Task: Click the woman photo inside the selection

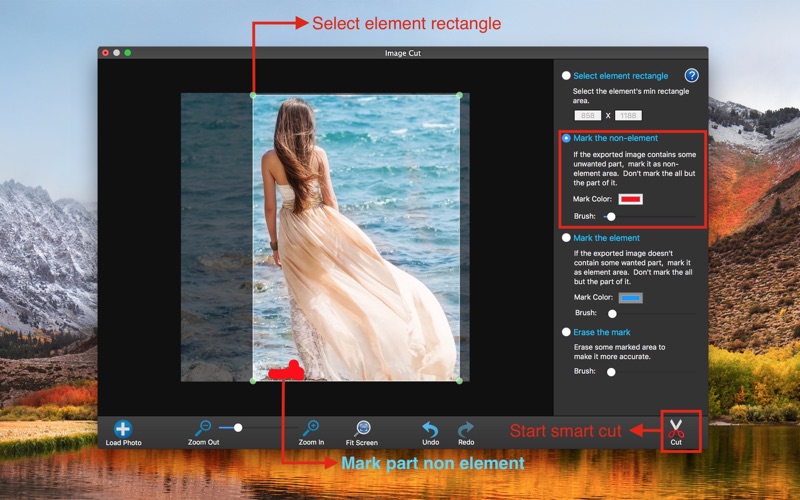Action: point(356,238)
